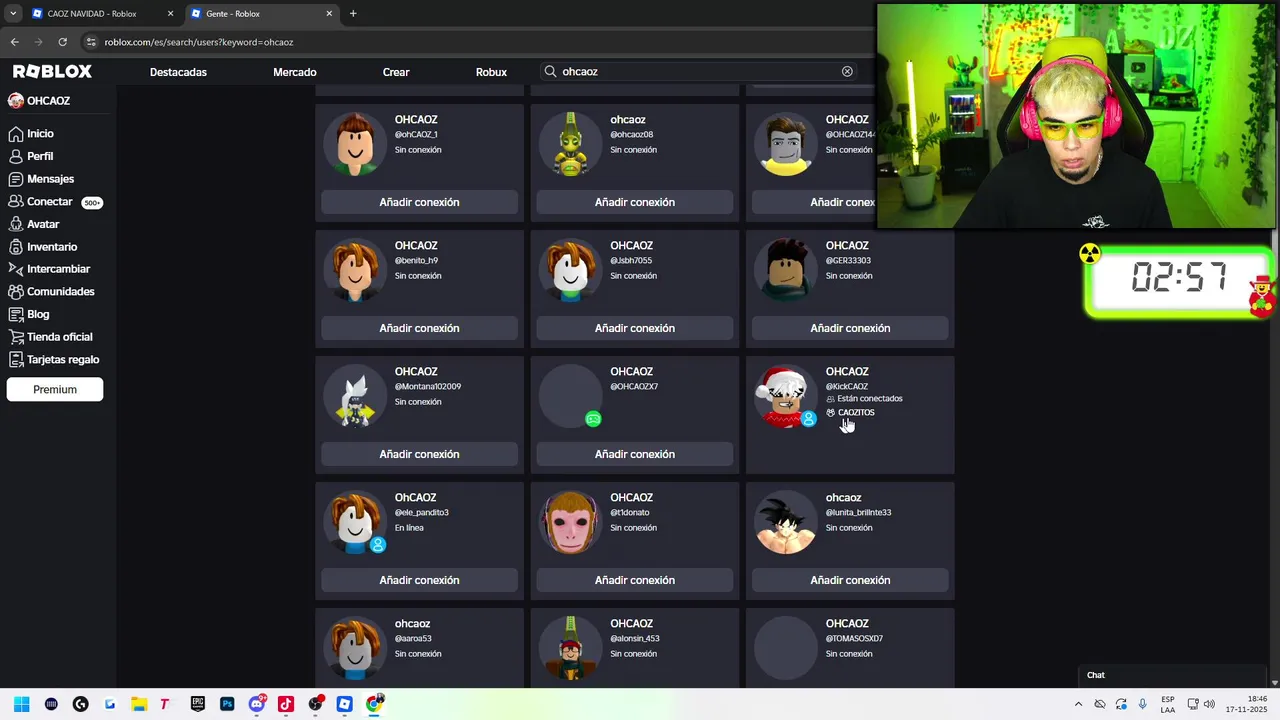The image size is (1280, 720).
Task: Open the browser tab list dropdown
Action: point(13,14)
